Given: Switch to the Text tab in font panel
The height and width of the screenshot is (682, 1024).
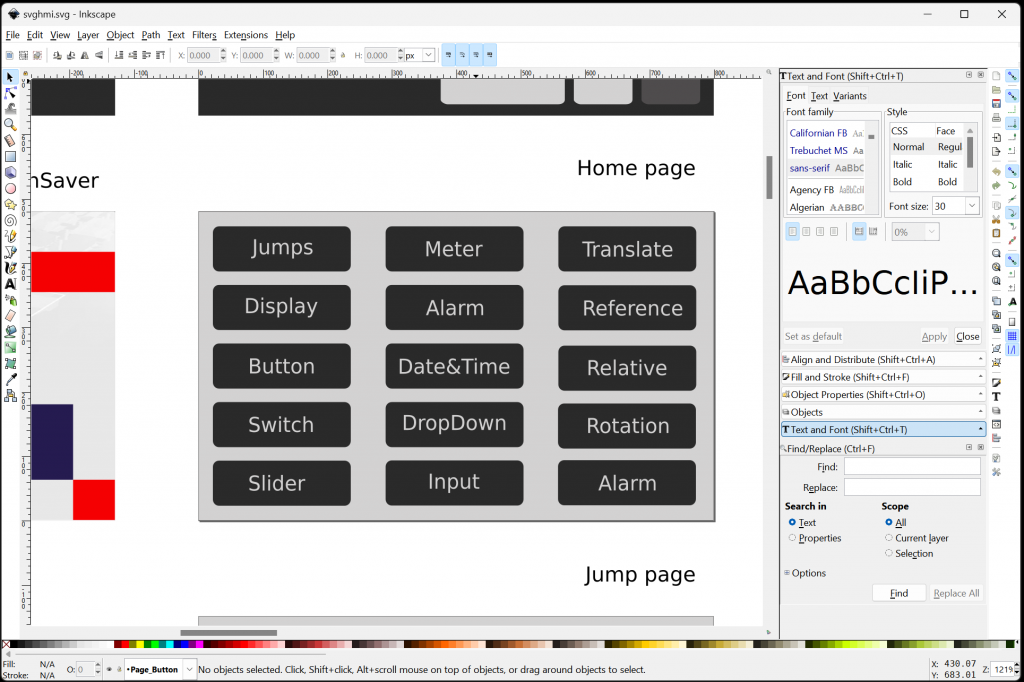Looking at the screenshot, I should [819, 96].
